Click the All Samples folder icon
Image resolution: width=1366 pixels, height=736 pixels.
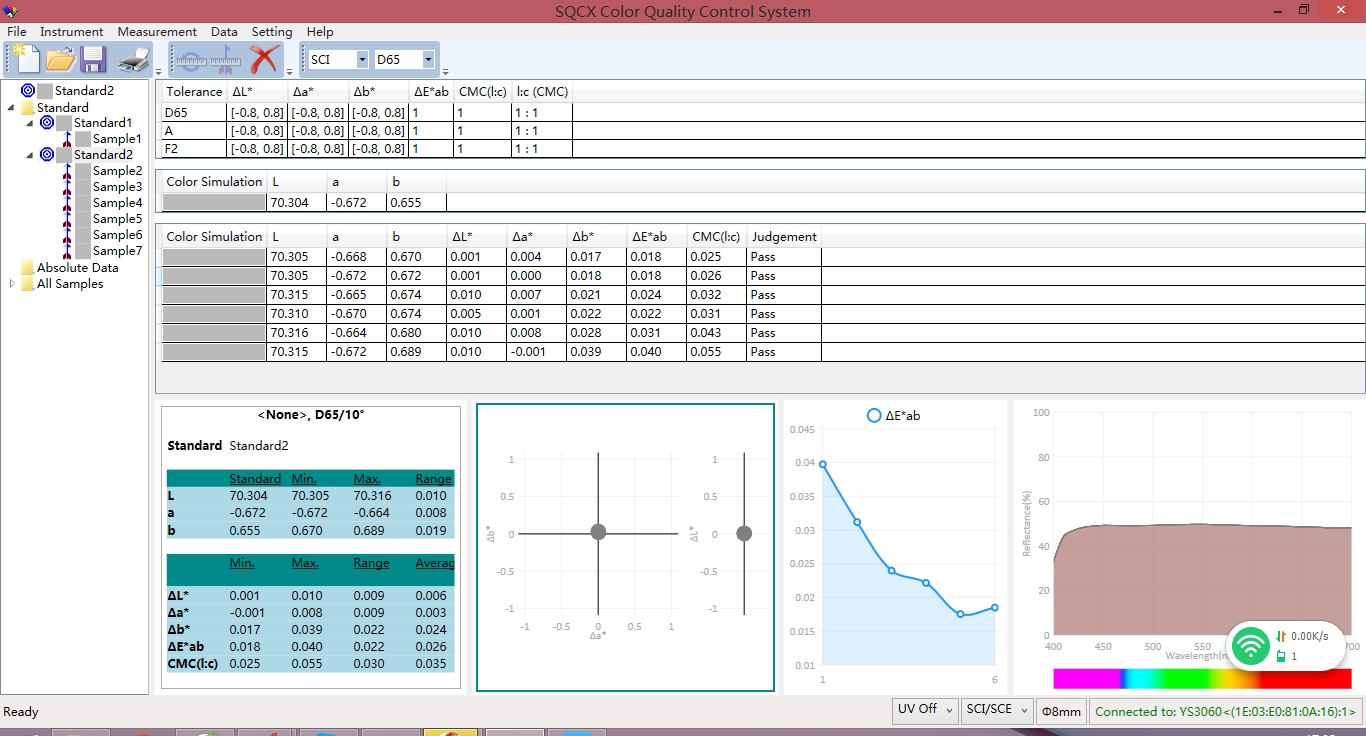[27, 284]
